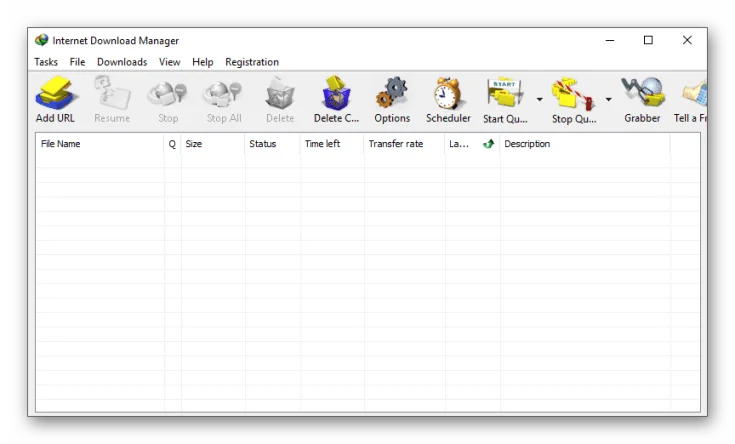Sort by the Time left column header

click(332, 143)
